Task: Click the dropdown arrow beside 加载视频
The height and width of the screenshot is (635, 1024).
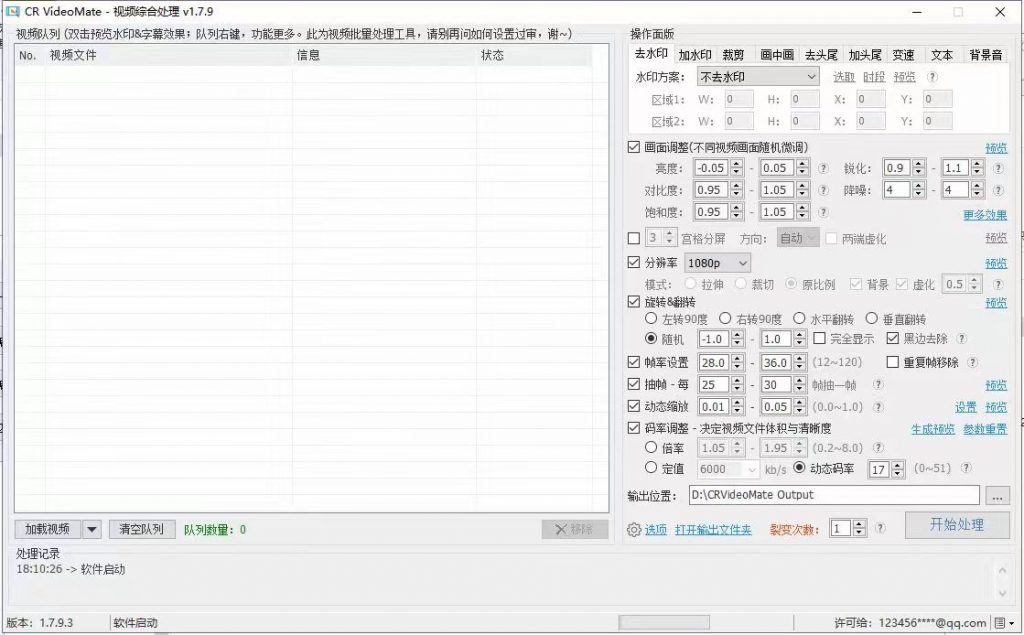Action: 93,529
